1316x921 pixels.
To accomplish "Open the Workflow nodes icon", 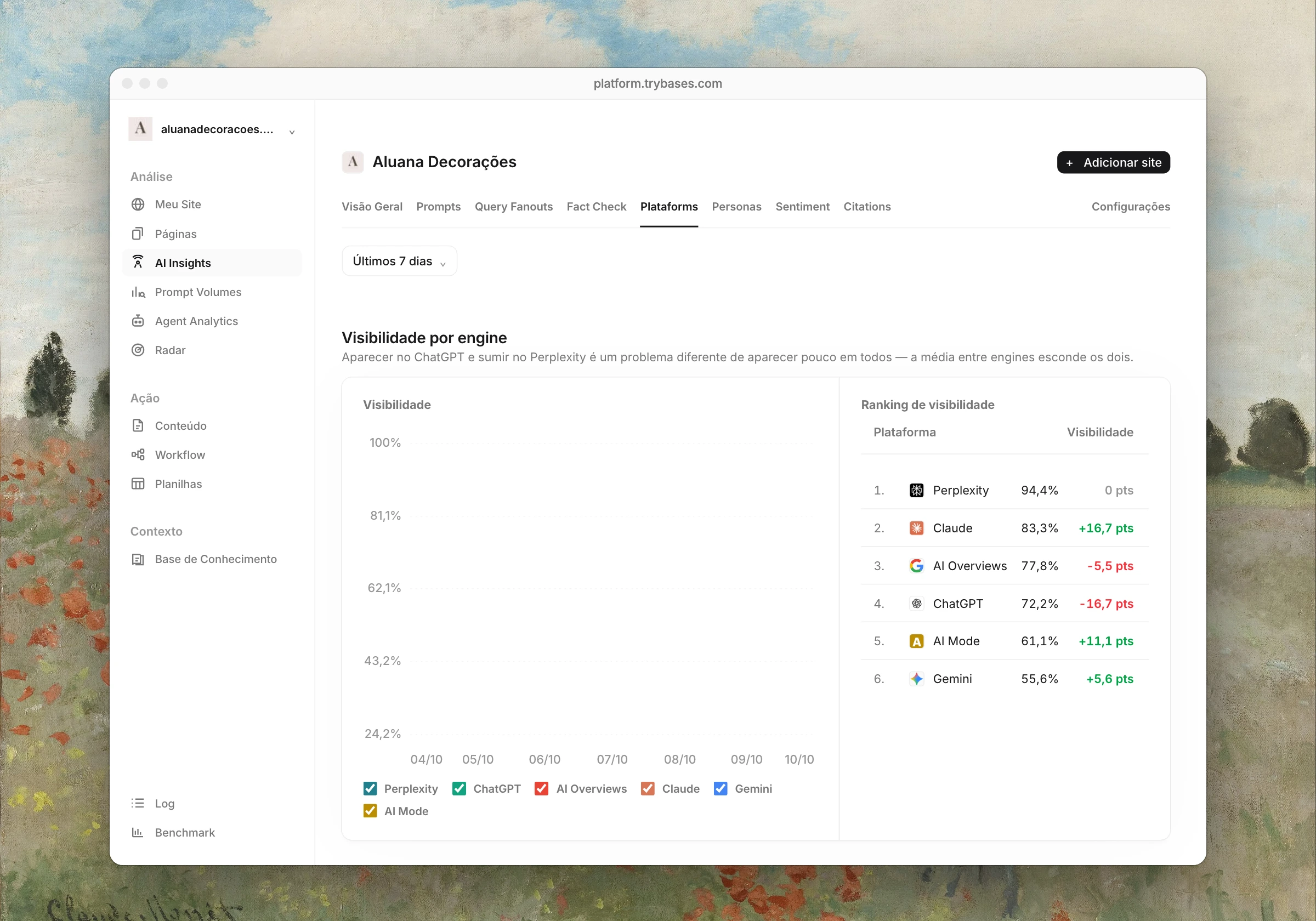I will click(x=138, y=455).
